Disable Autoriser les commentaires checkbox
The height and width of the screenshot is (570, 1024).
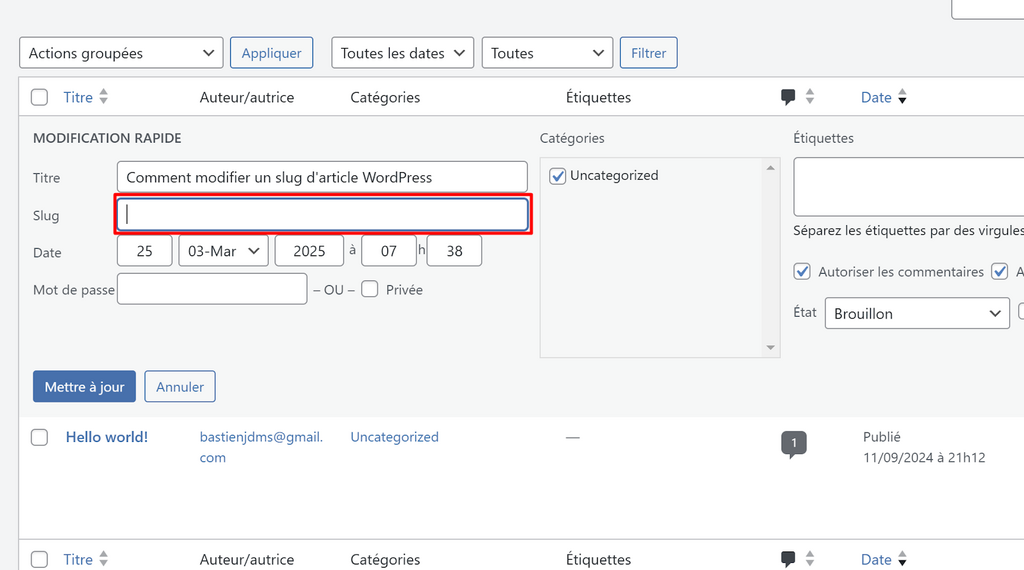coord(802,272)
